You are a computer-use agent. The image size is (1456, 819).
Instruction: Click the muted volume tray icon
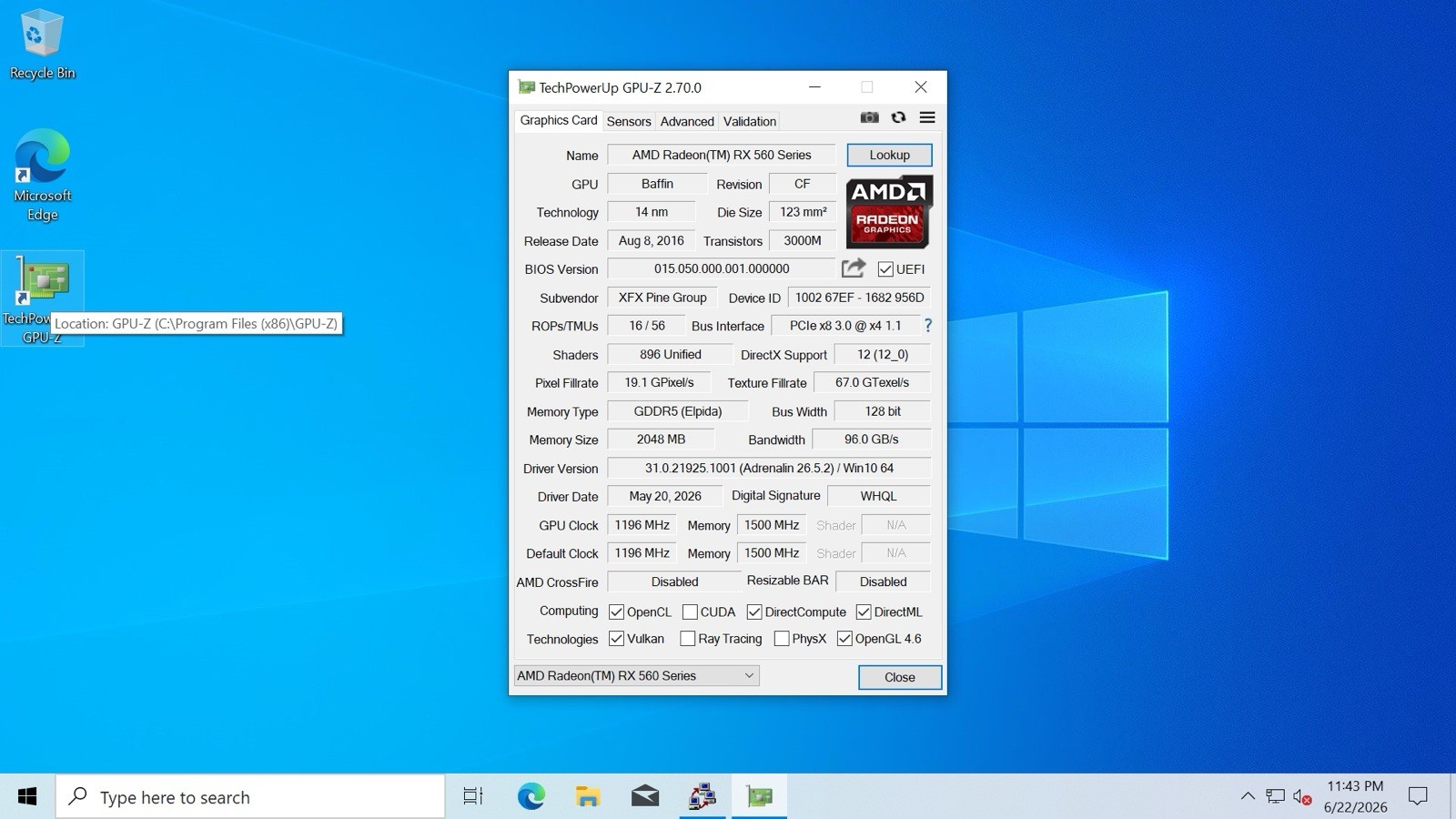tap(1302, 797)
